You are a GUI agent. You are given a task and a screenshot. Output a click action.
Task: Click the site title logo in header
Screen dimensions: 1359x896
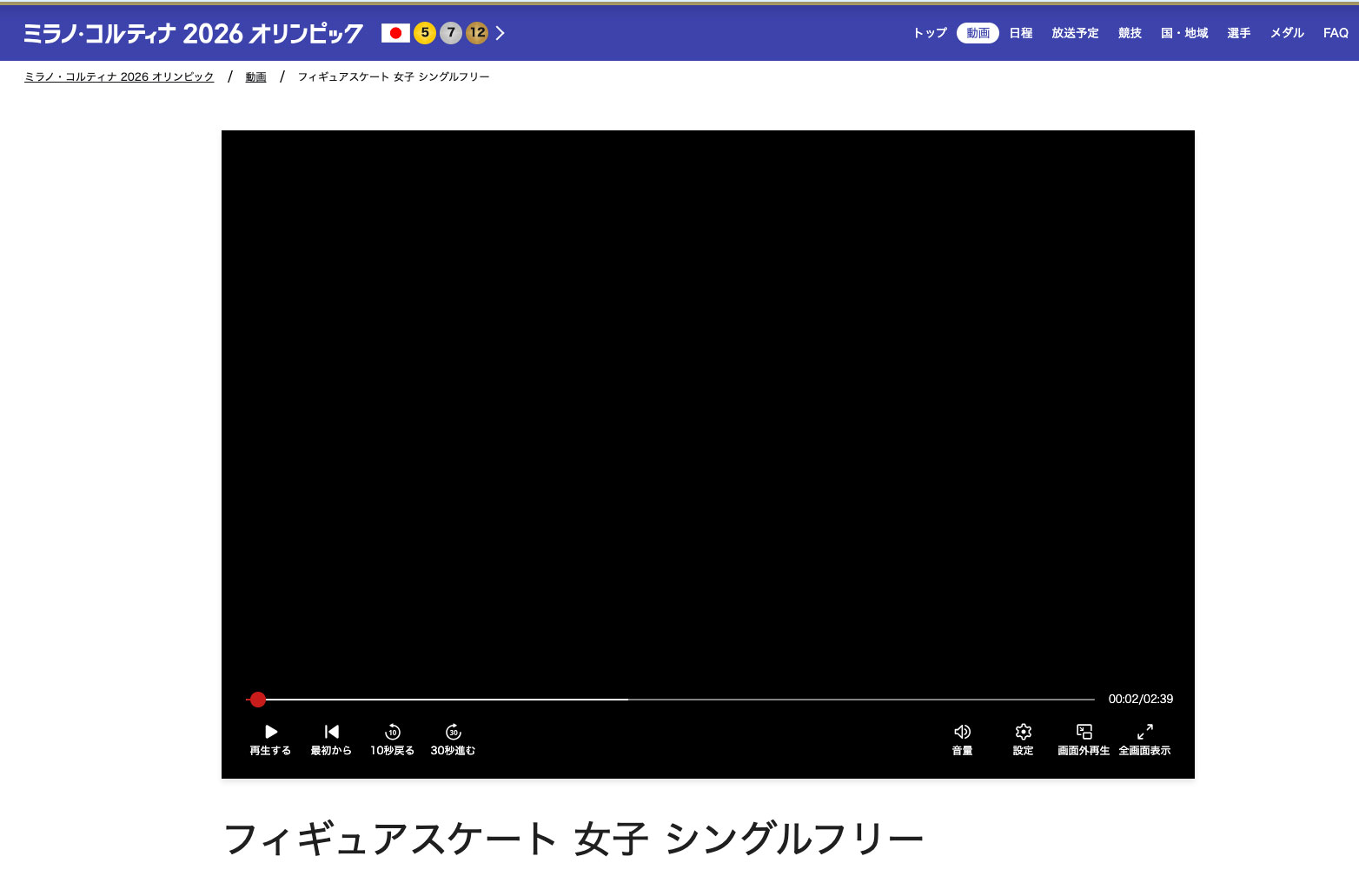click(x=193, y=33)
